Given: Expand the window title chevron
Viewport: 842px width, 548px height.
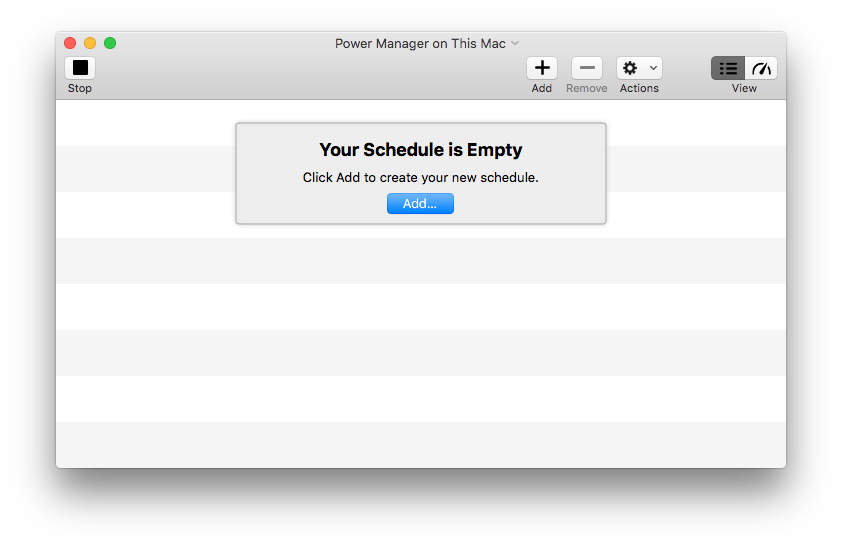Looking at the screenshot, I should pos(515,43).
